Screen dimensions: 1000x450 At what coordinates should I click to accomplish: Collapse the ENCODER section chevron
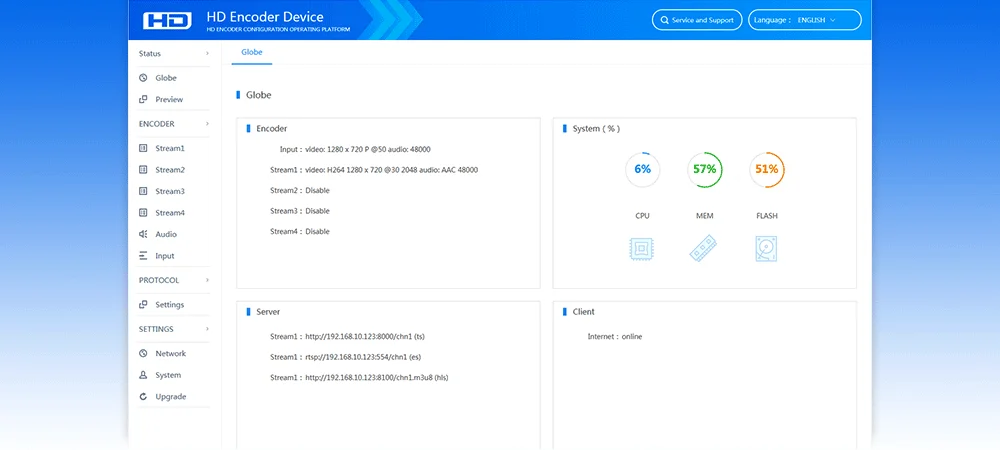[207, 124]
